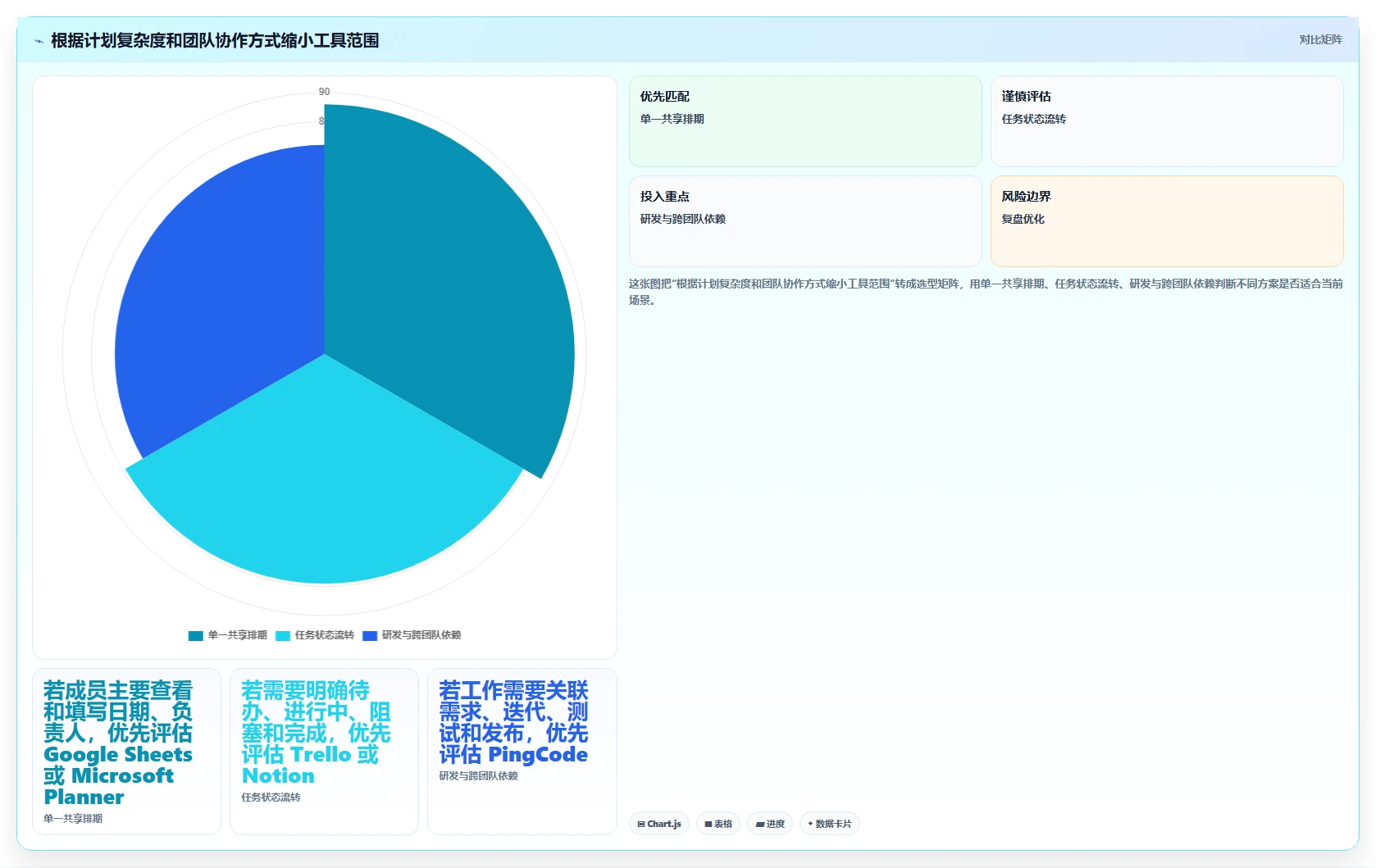Click 研发与跨团队依赖 caption under the PingCode card

478,775
